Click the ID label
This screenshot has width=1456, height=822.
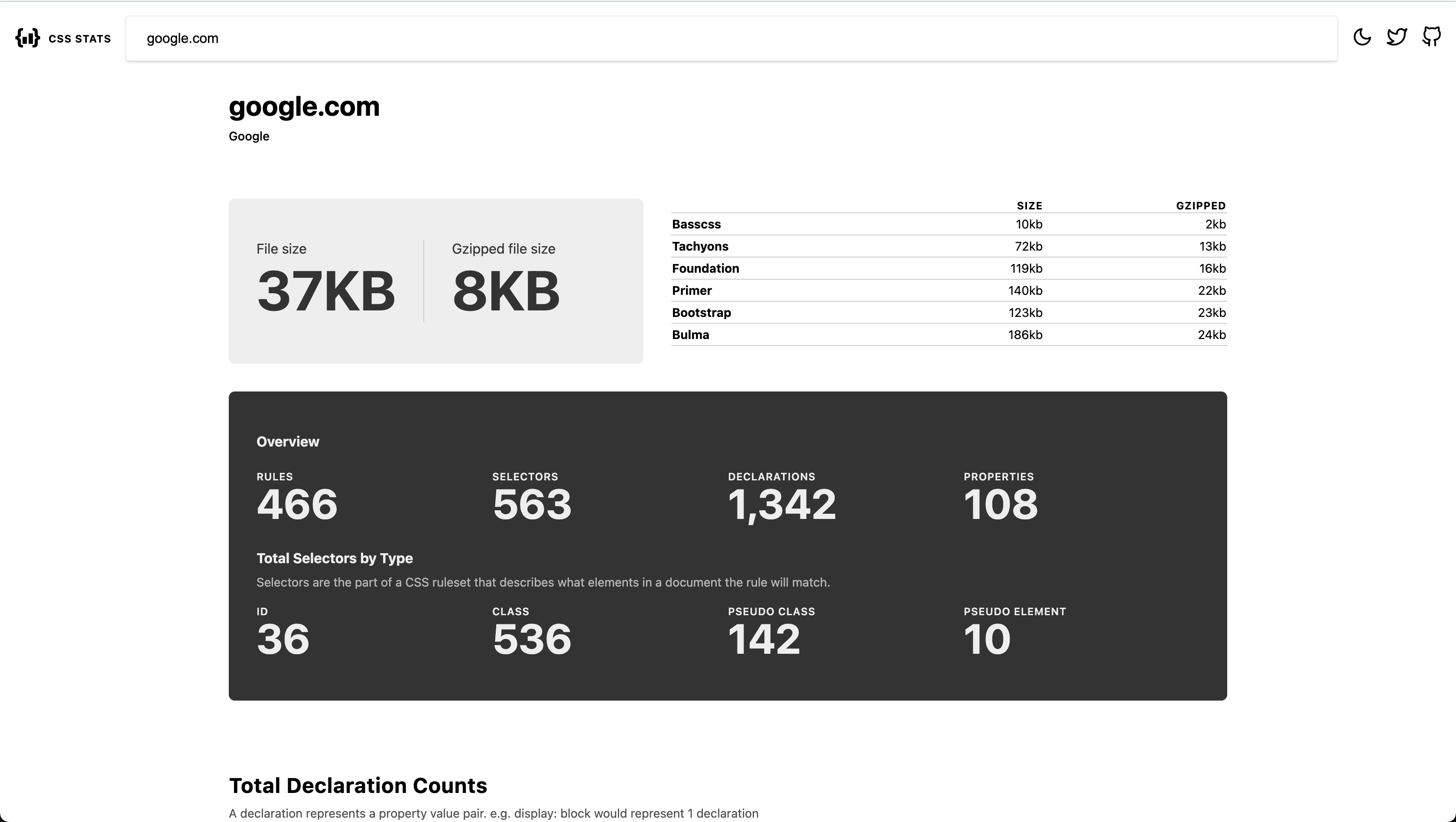pos(262,612)
